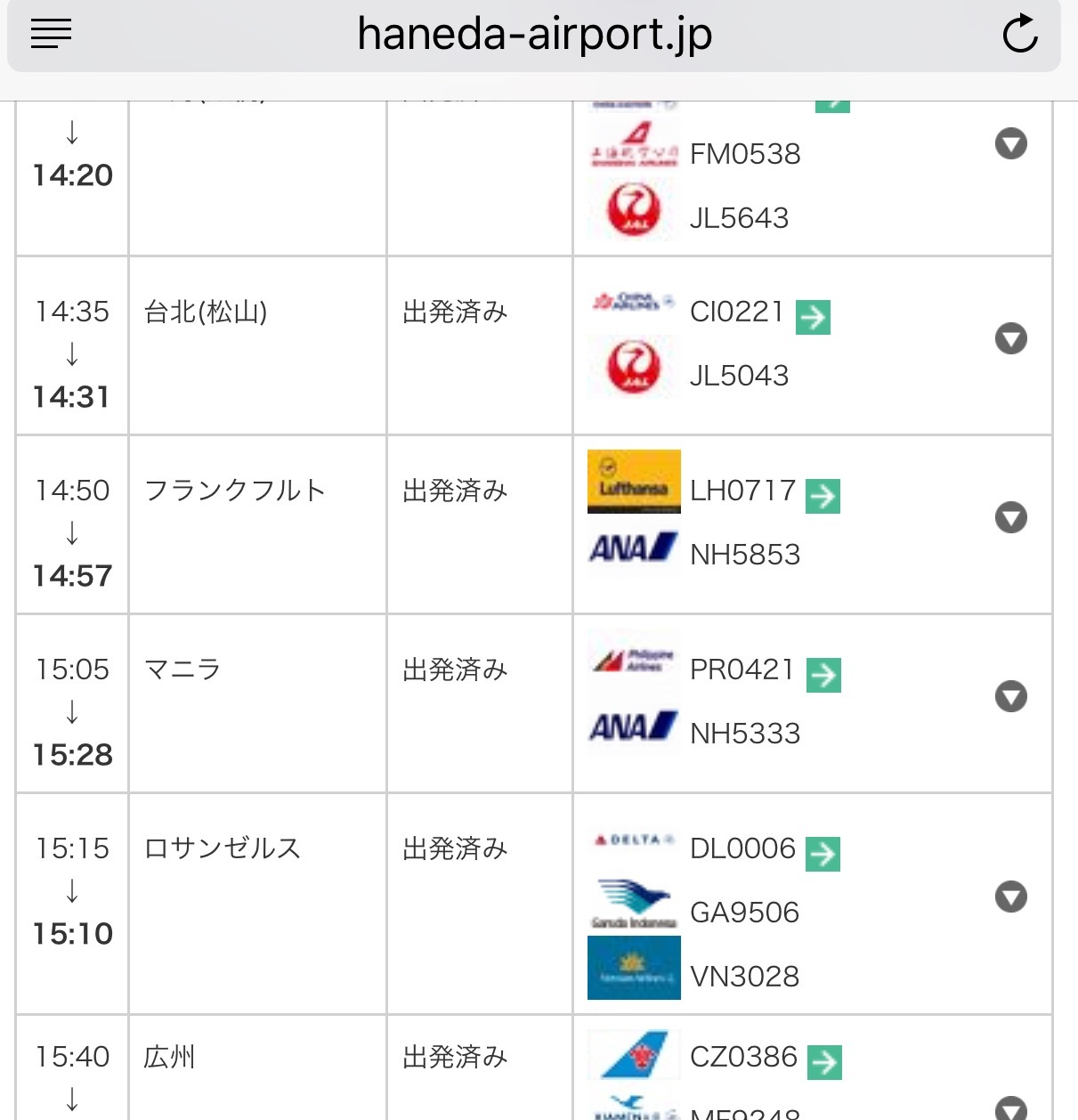Expand the Frankfurt flight details
1078x1120 pixels.
(1011, 517)
